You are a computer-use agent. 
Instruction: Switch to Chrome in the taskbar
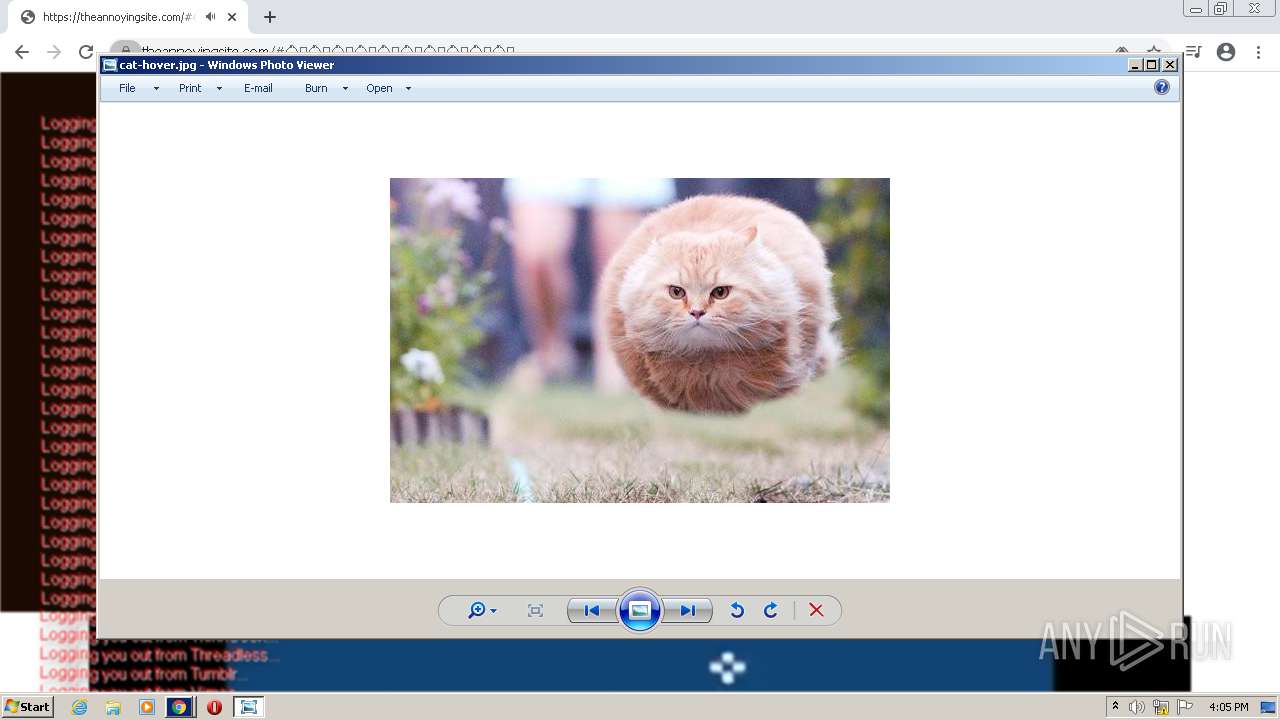[x=179, y=707]
